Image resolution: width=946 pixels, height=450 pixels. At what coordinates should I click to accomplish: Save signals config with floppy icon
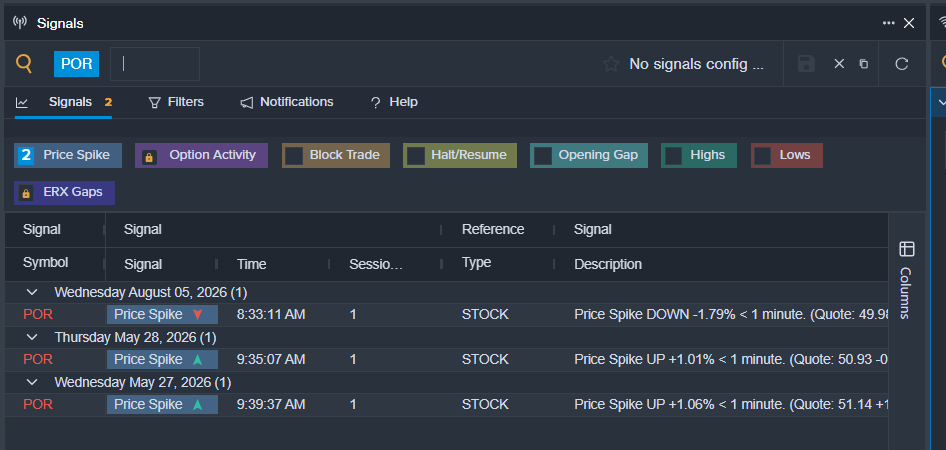807,64
